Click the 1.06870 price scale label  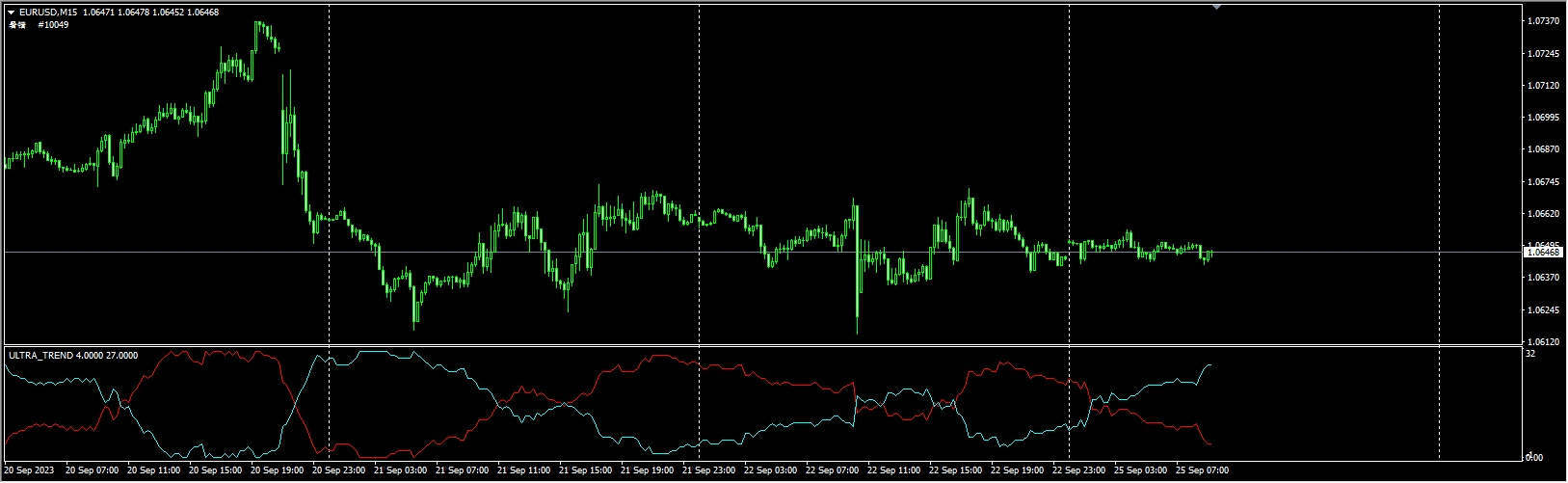pyautogui.click(x=1544, y=149)
